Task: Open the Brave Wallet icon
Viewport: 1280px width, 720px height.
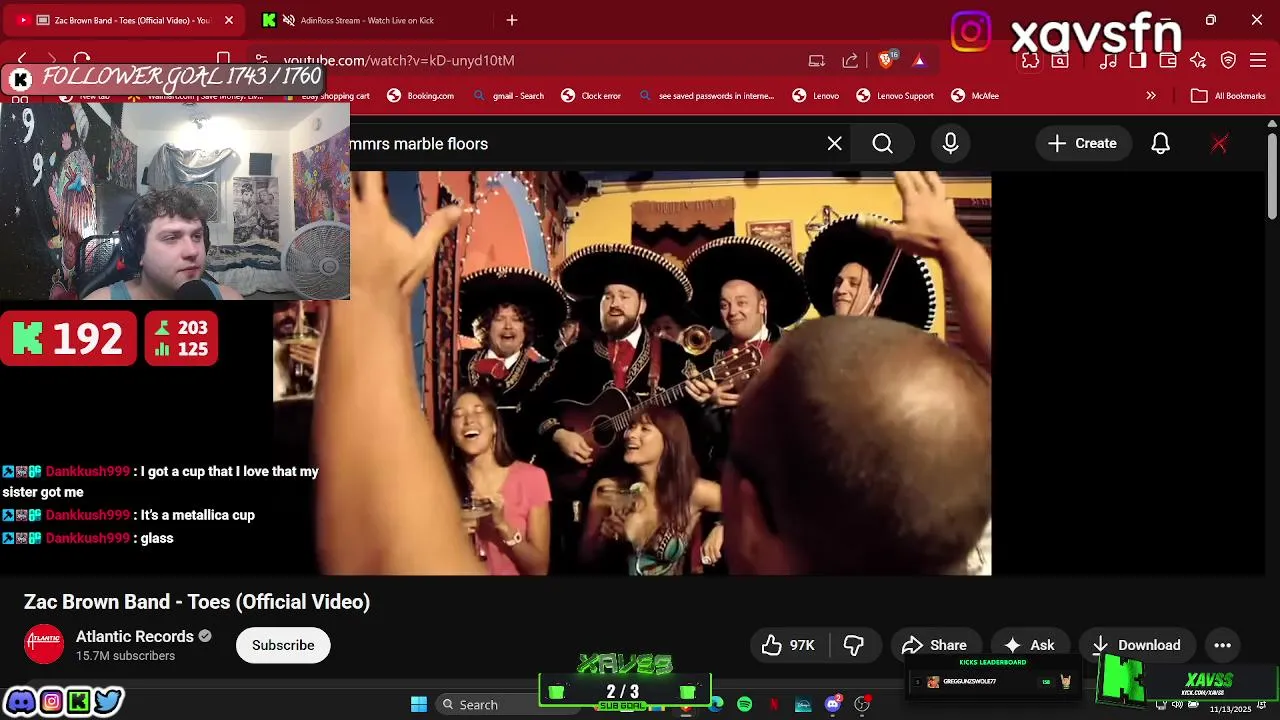Action: [1168, 60]
